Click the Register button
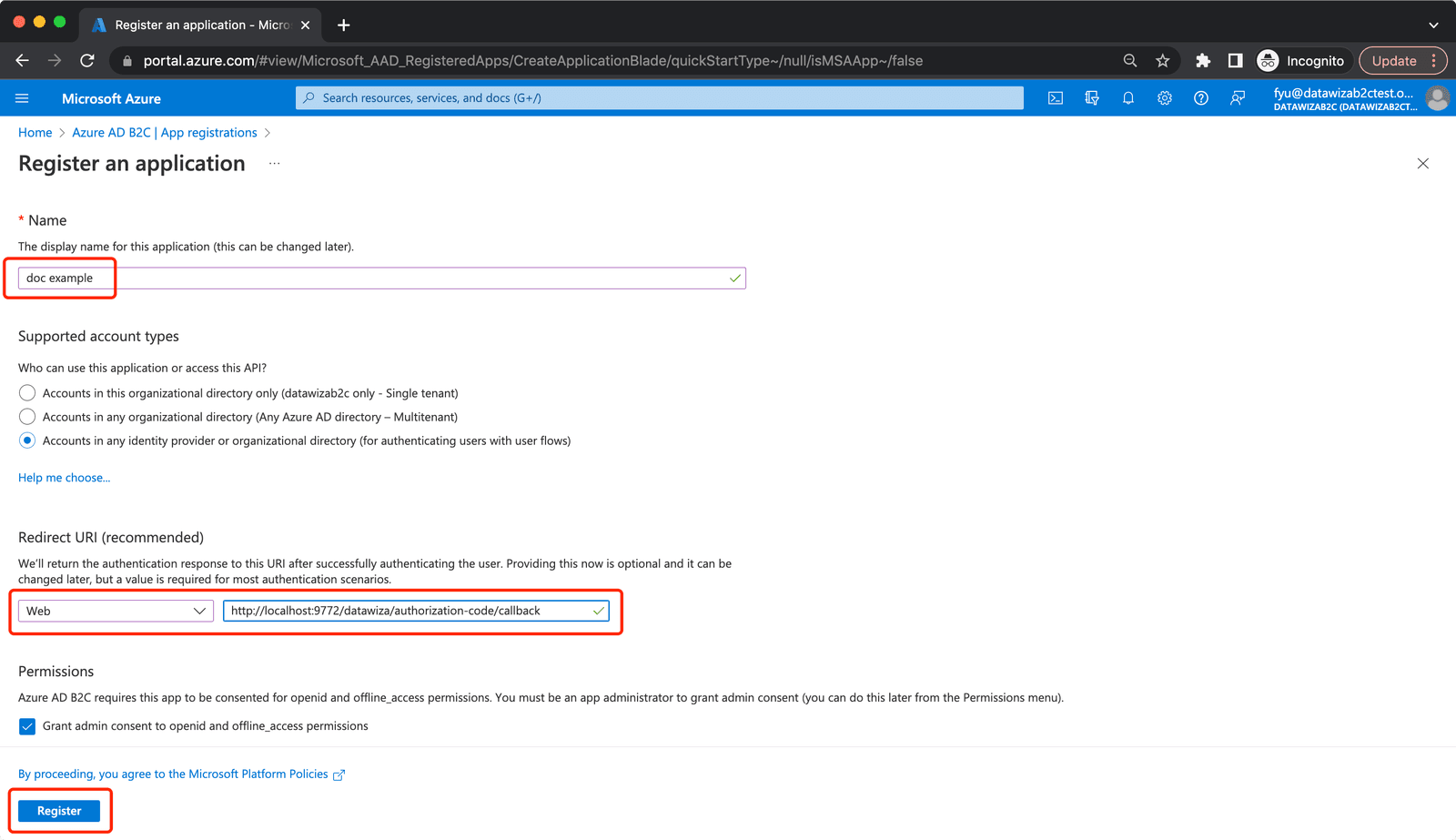This screenshot has height=840, width=1456. tap(59, 811)
